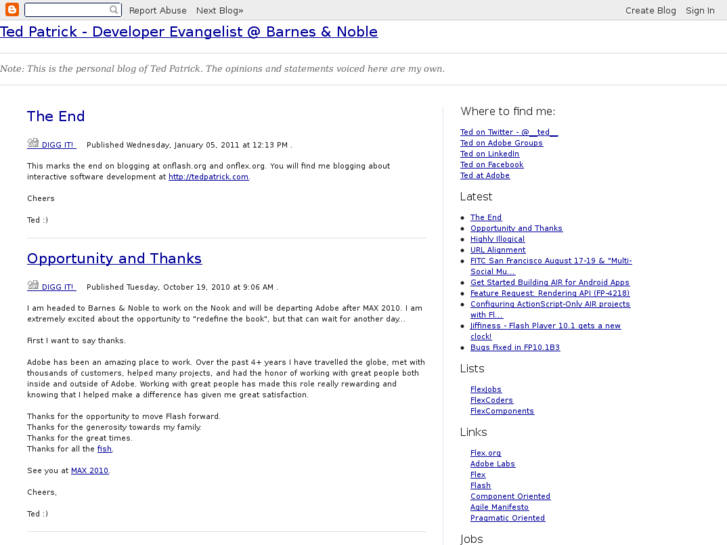The width and height of the screenshot is (727, 545).
Task: Open Bugs Fixed in FP10.1B3 link
Action: pyautogui.click(x=515, y=347)
